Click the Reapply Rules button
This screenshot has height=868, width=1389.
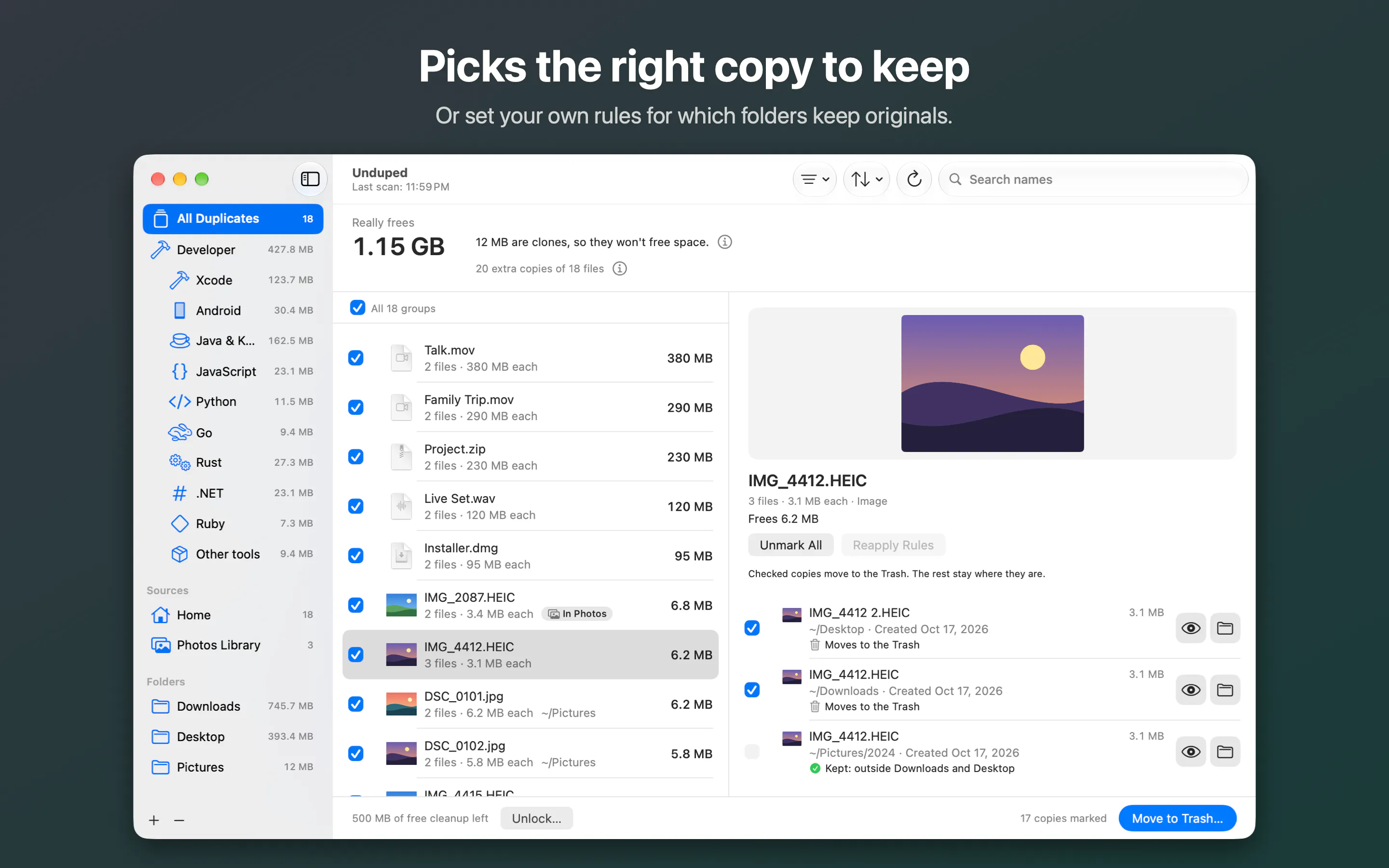pos(893,545)
